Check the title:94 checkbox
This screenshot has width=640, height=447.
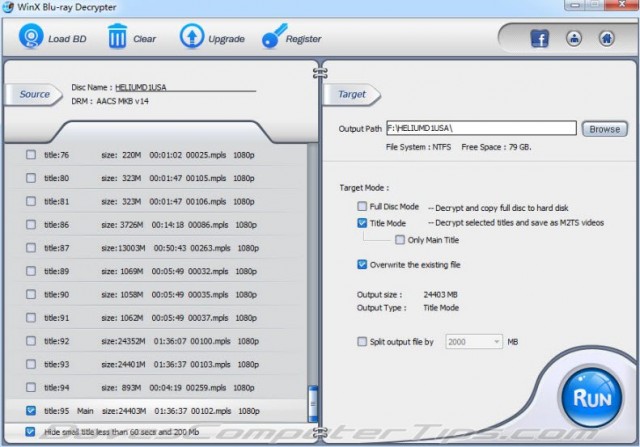(31, 387)
